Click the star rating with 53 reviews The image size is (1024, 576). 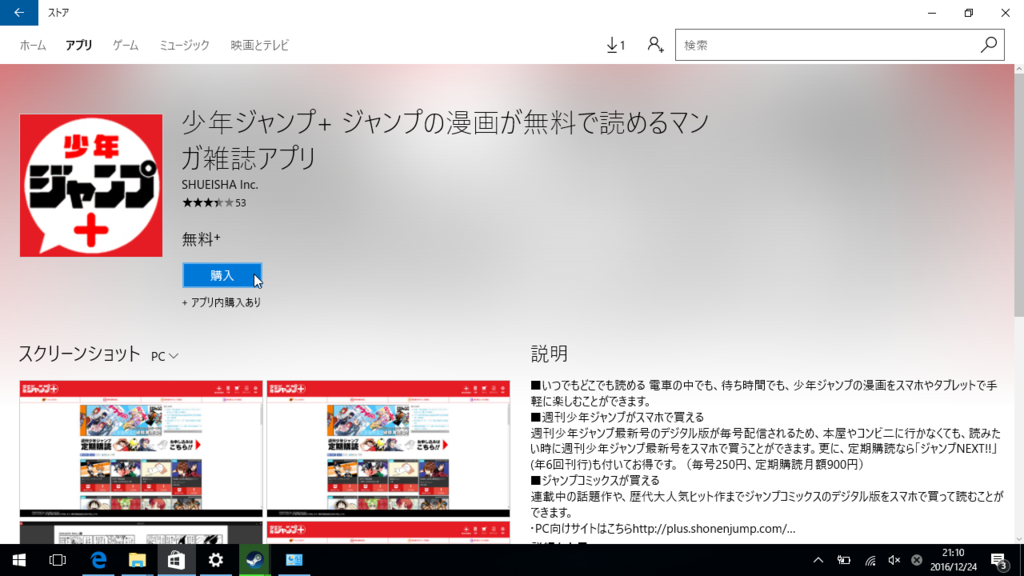[x=214, y=202]
